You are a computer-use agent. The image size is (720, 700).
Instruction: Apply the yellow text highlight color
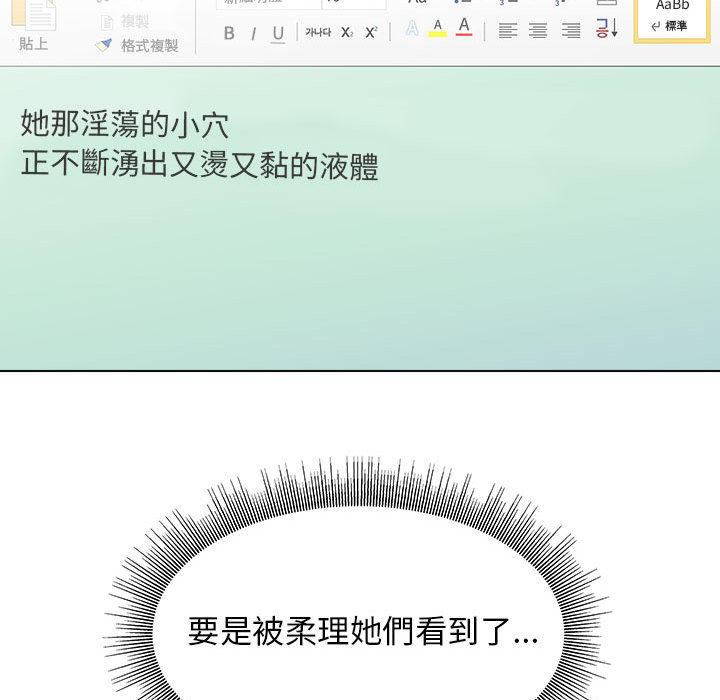[x=437, y=28]
